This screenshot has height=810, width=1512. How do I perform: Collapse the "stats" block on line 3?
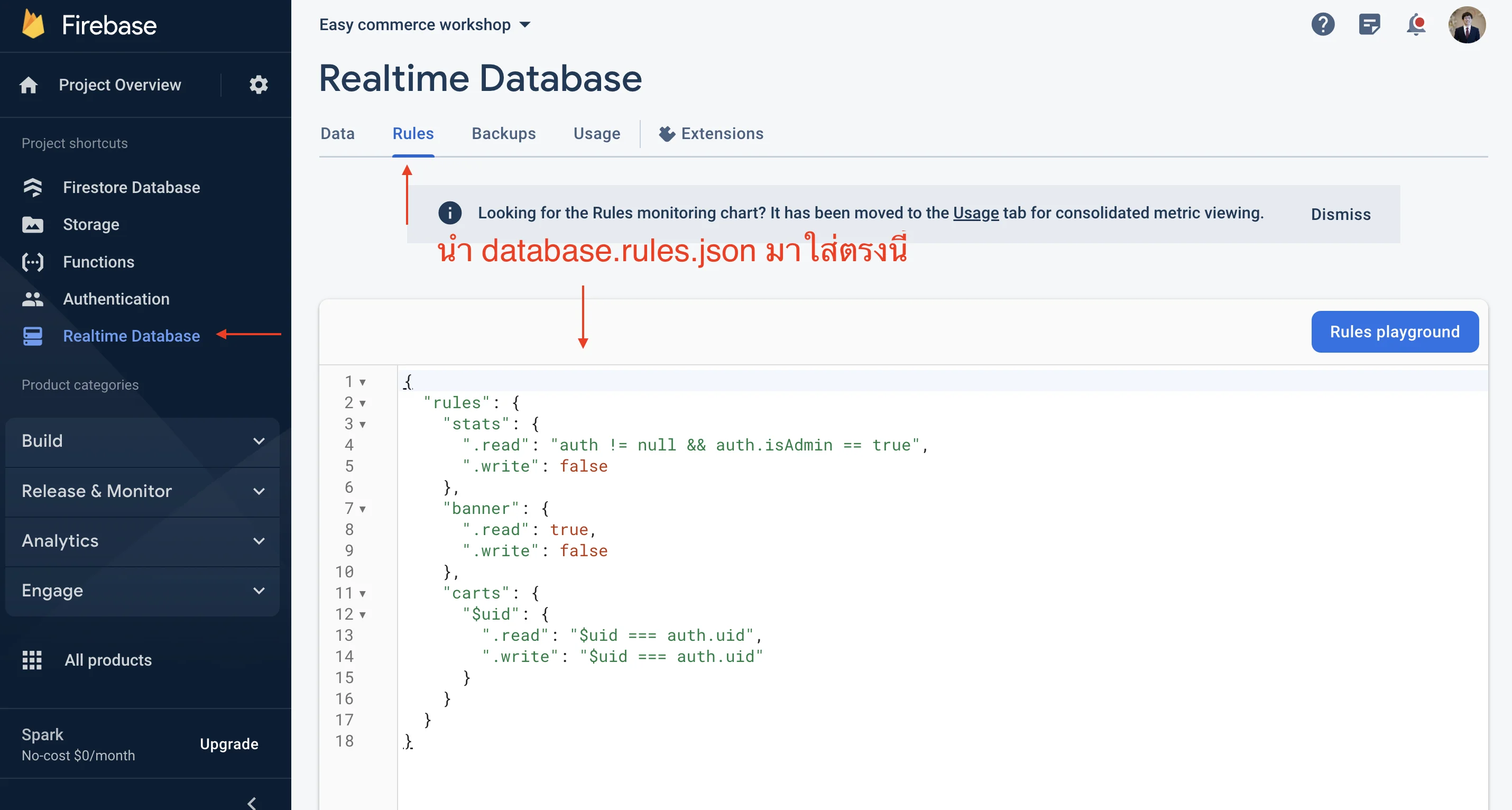[x=363, y=425]
